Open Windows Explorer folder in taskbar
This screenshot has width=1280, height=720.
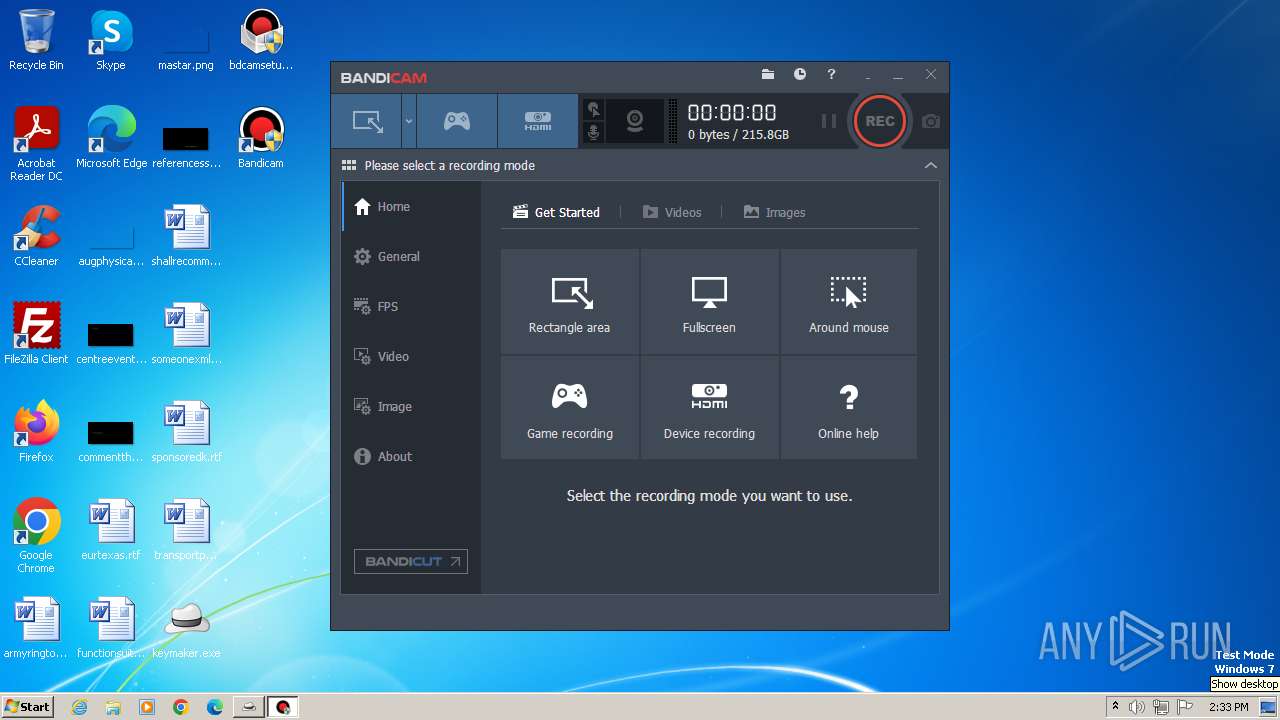click(x=113, y=707)
